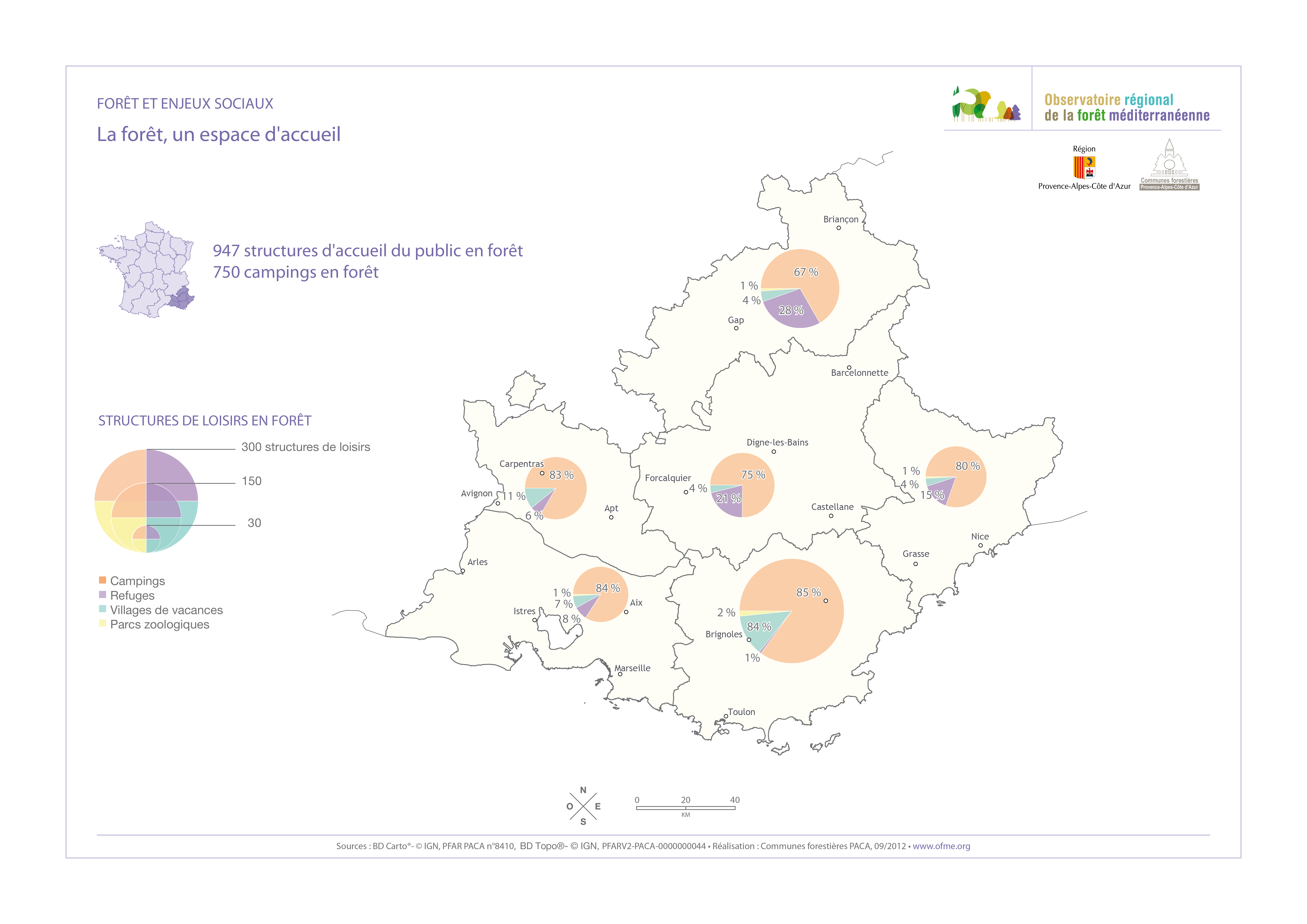The image size is (1307, 924).
Task: Click the Gap city marker
Action: tap(736, 328)
